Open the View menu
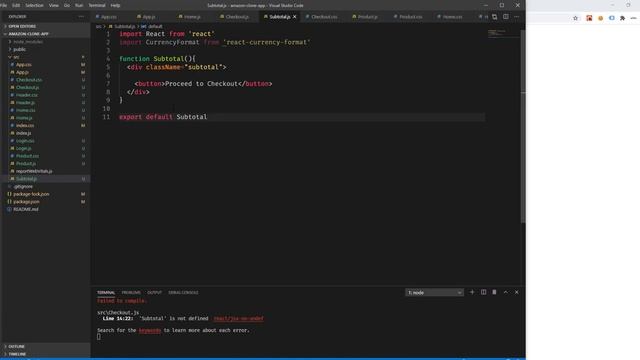The width and height of the screenshot is (640, 360). (x=53, y=5)
